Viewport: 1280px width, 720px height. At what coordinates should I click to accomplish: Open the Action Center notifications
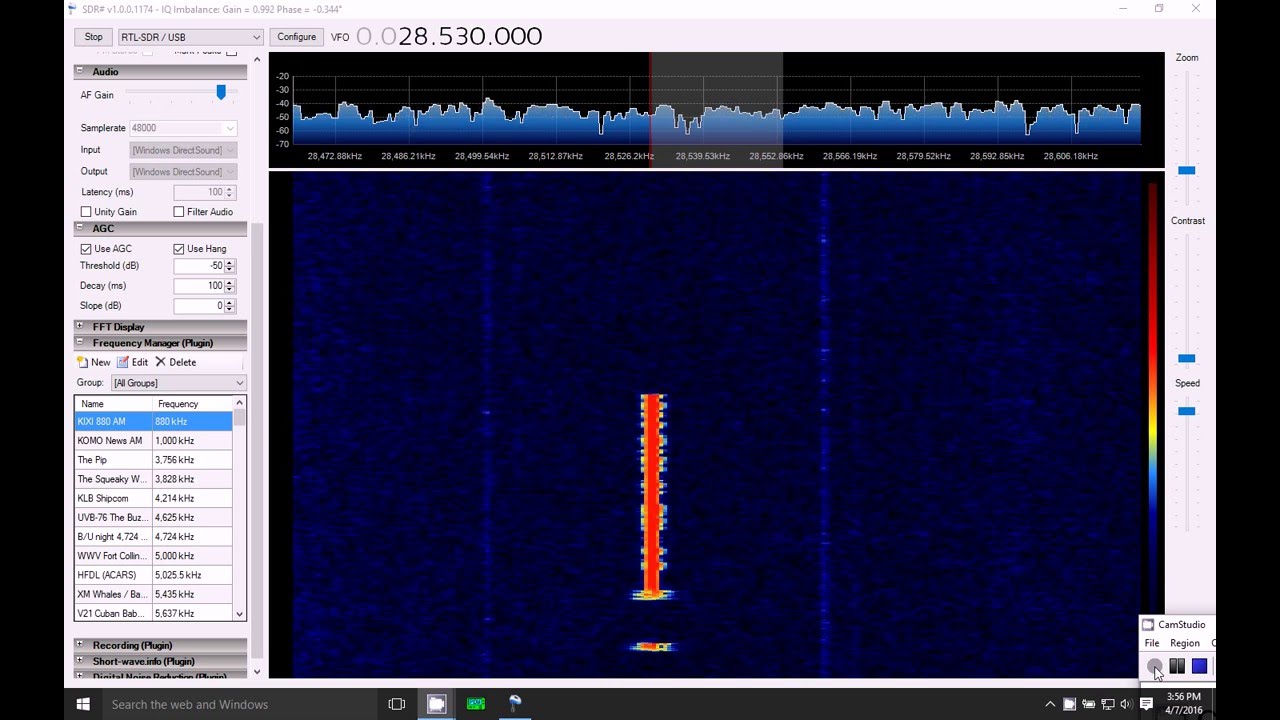pos(1146,704)
